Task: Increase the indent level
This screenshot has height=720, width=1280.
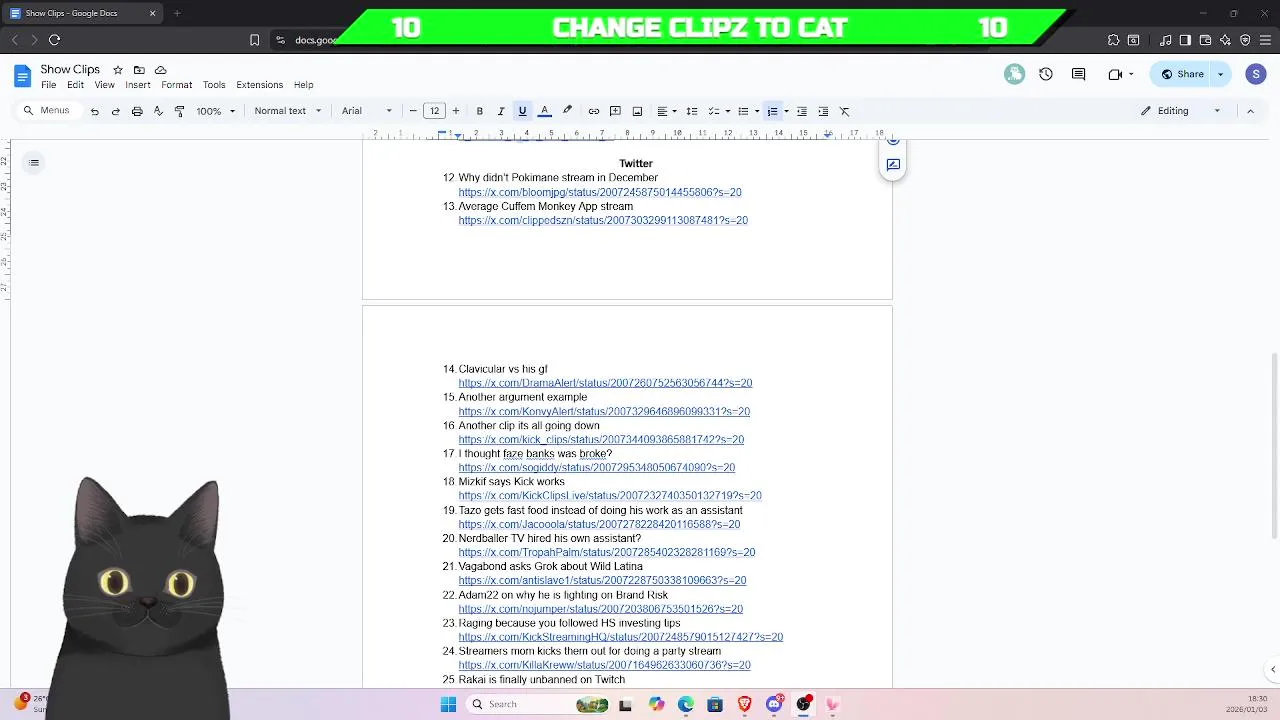Action: tap(823, 111)
